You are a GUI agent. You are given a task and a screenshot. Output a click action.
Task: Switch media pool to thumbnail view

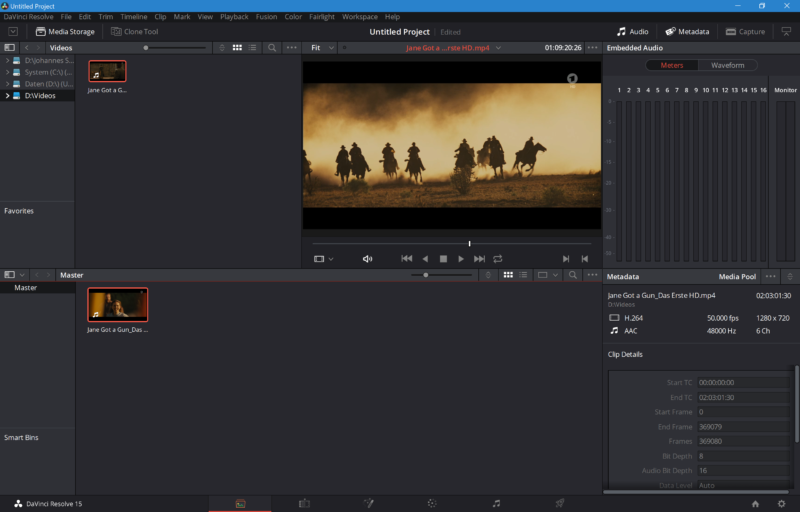tap(508, 275)
